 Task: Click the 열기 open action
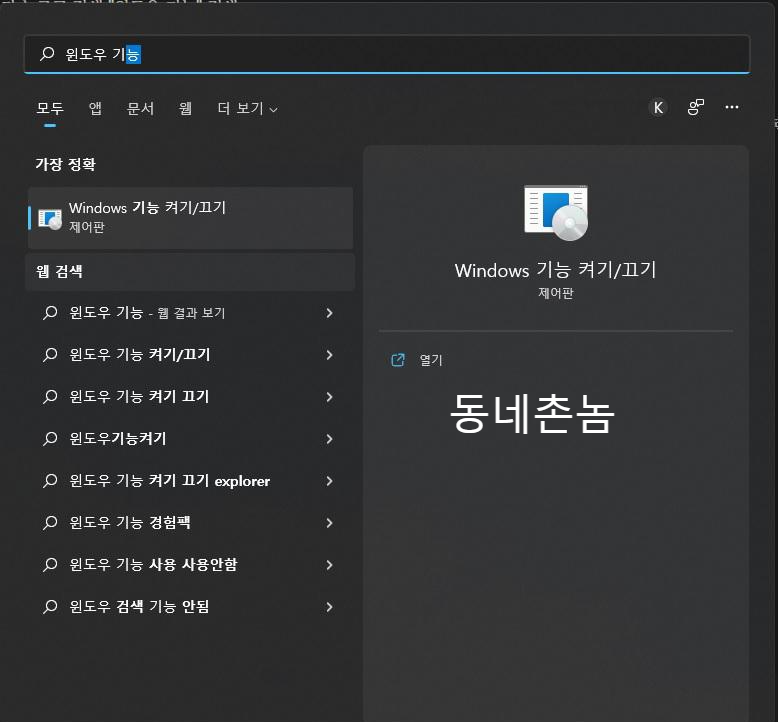[431, 360]
